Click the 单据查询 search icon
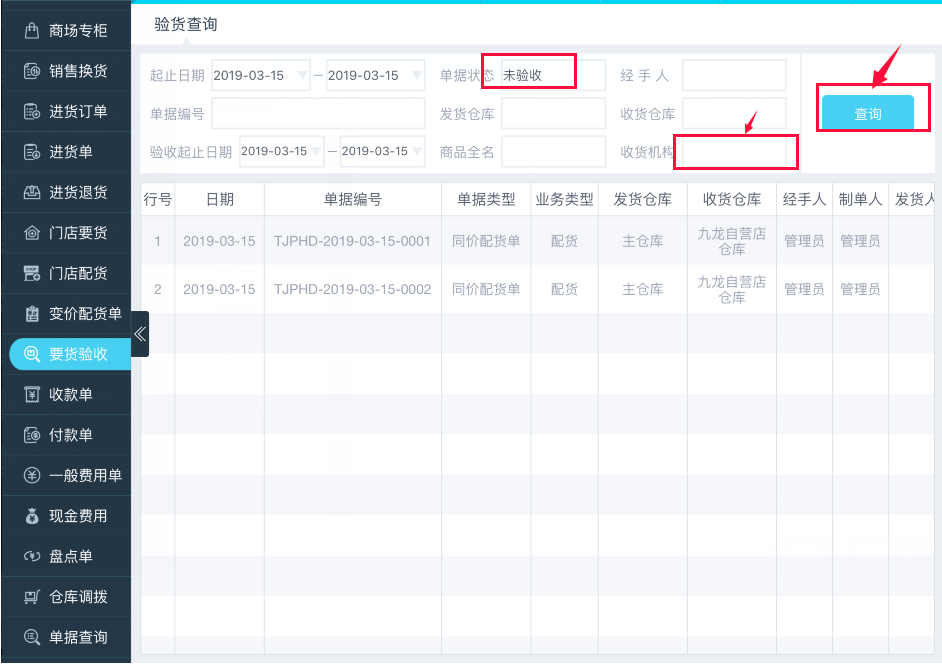The width and height of the screenshot is (942, 665). (x=32, y=637)
